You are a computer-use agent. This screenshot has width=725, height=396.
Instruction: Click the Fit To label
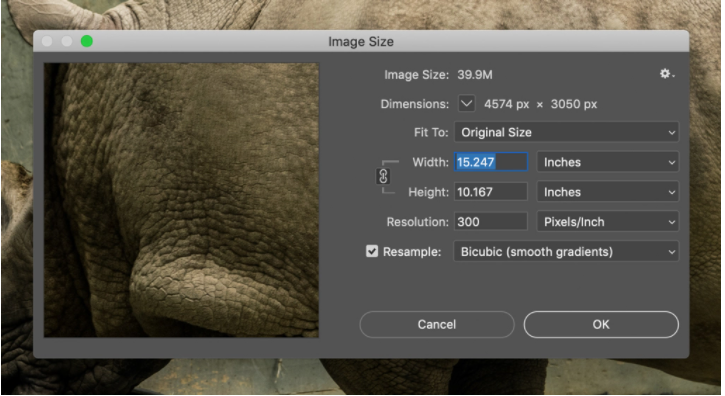coord(431,132)
